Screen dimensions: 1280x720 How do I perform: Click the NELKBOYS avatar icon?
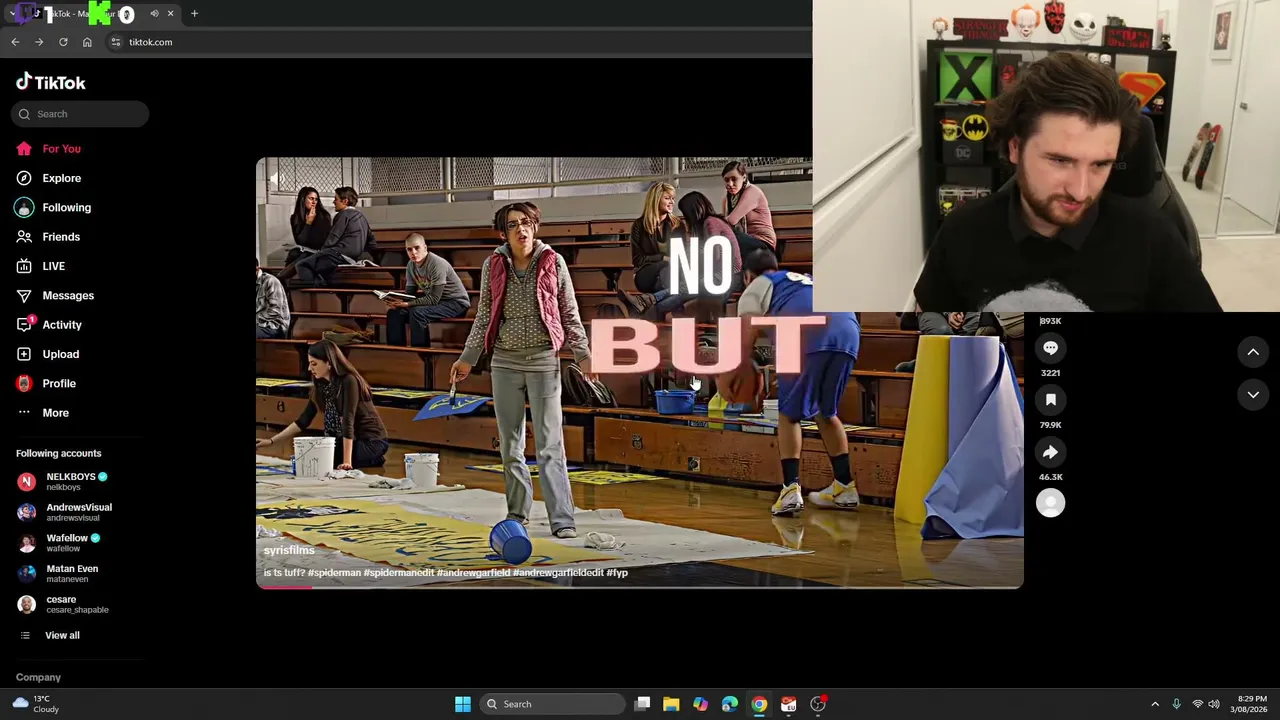[x=27, y=482]
